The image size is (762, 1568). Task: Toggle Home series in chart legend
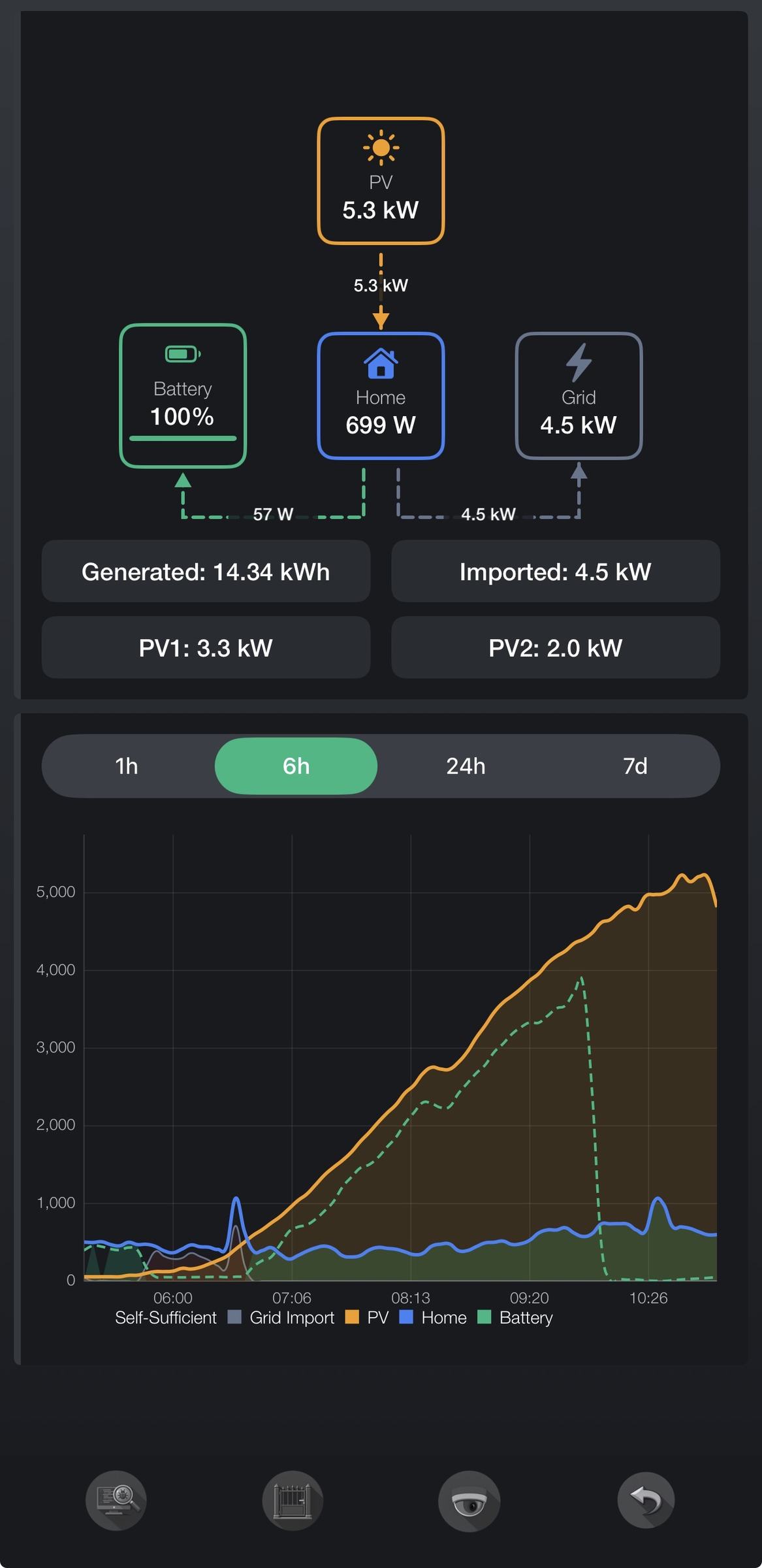[433, 1318]
